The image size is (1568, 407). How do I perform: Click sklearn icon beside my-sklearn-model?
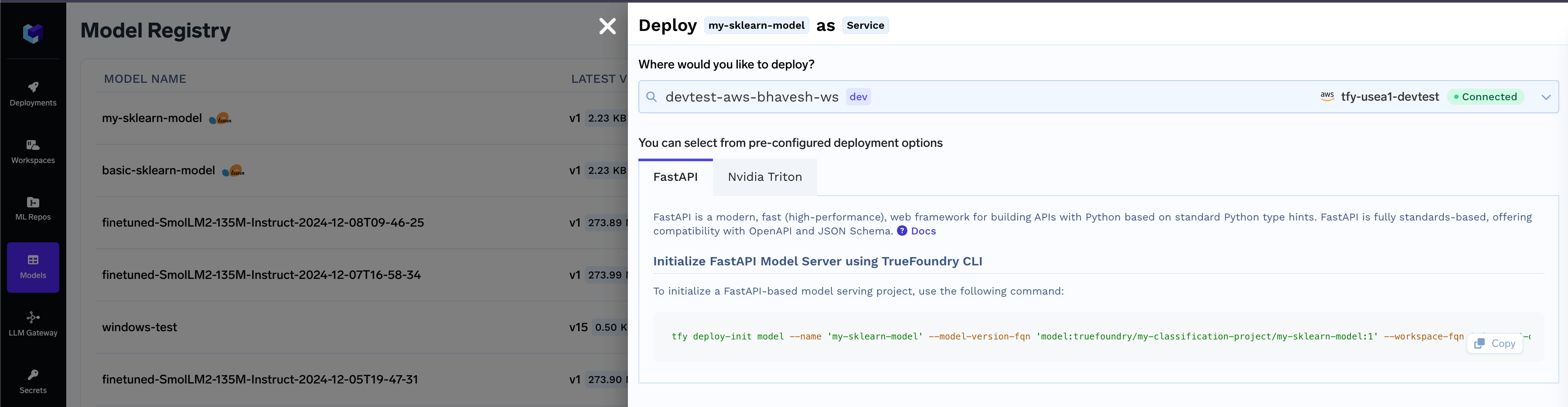[220, 119]
